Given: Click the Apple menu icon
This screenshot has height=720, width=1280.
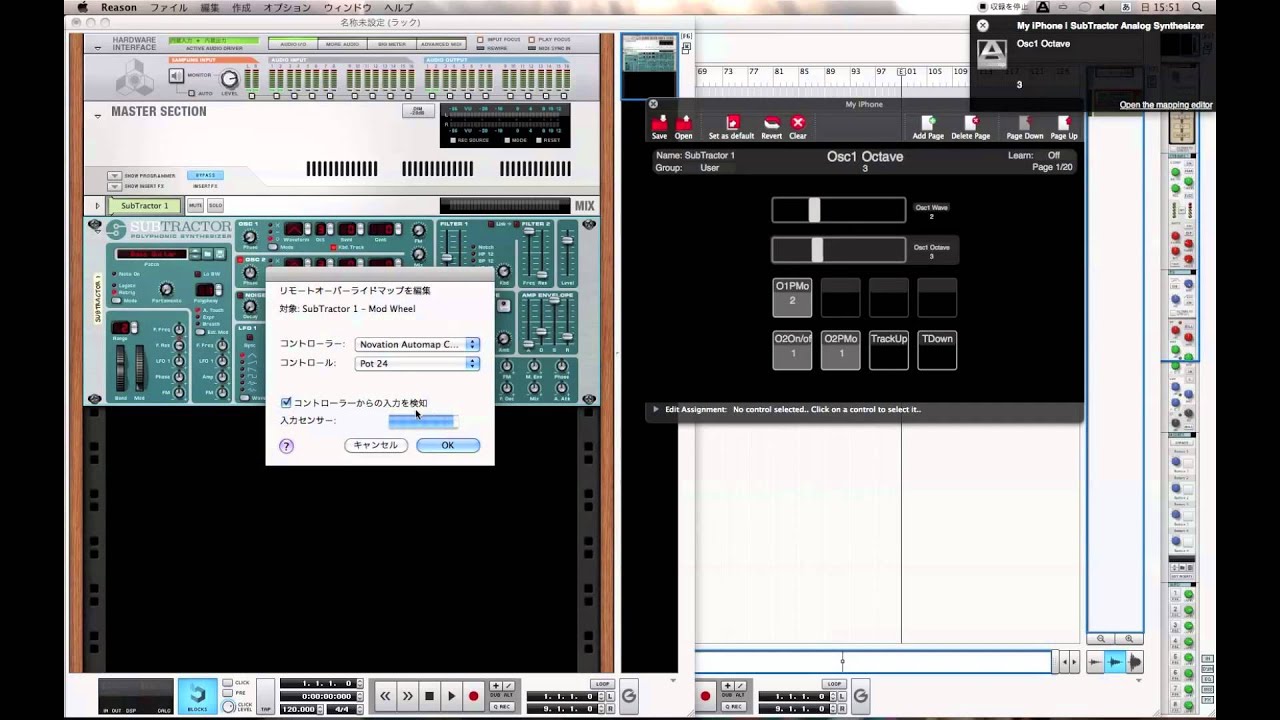Looking at the screenshot, I should (x=82, y=7).
